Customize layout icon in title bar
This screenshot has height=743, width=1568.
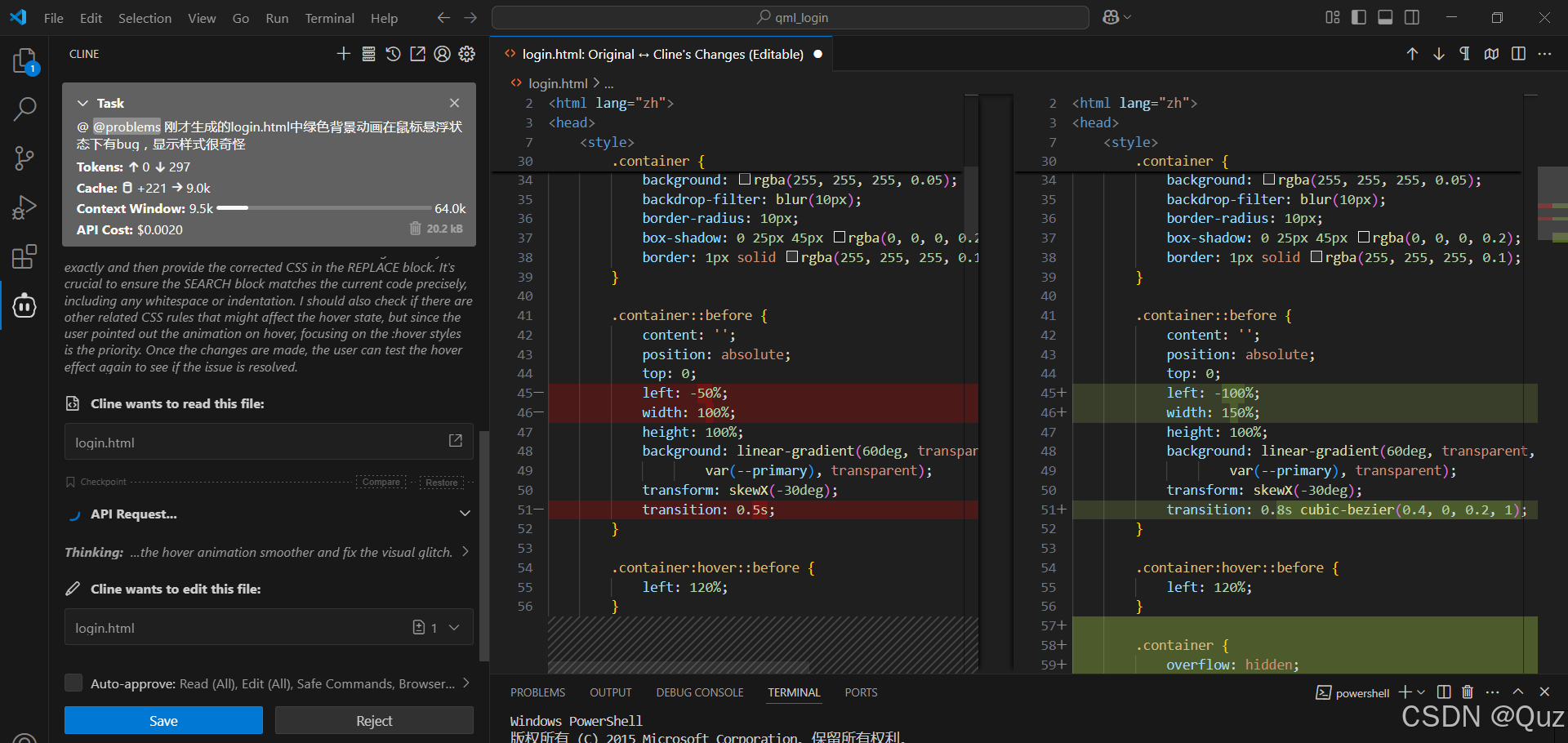click(1333, 17)
